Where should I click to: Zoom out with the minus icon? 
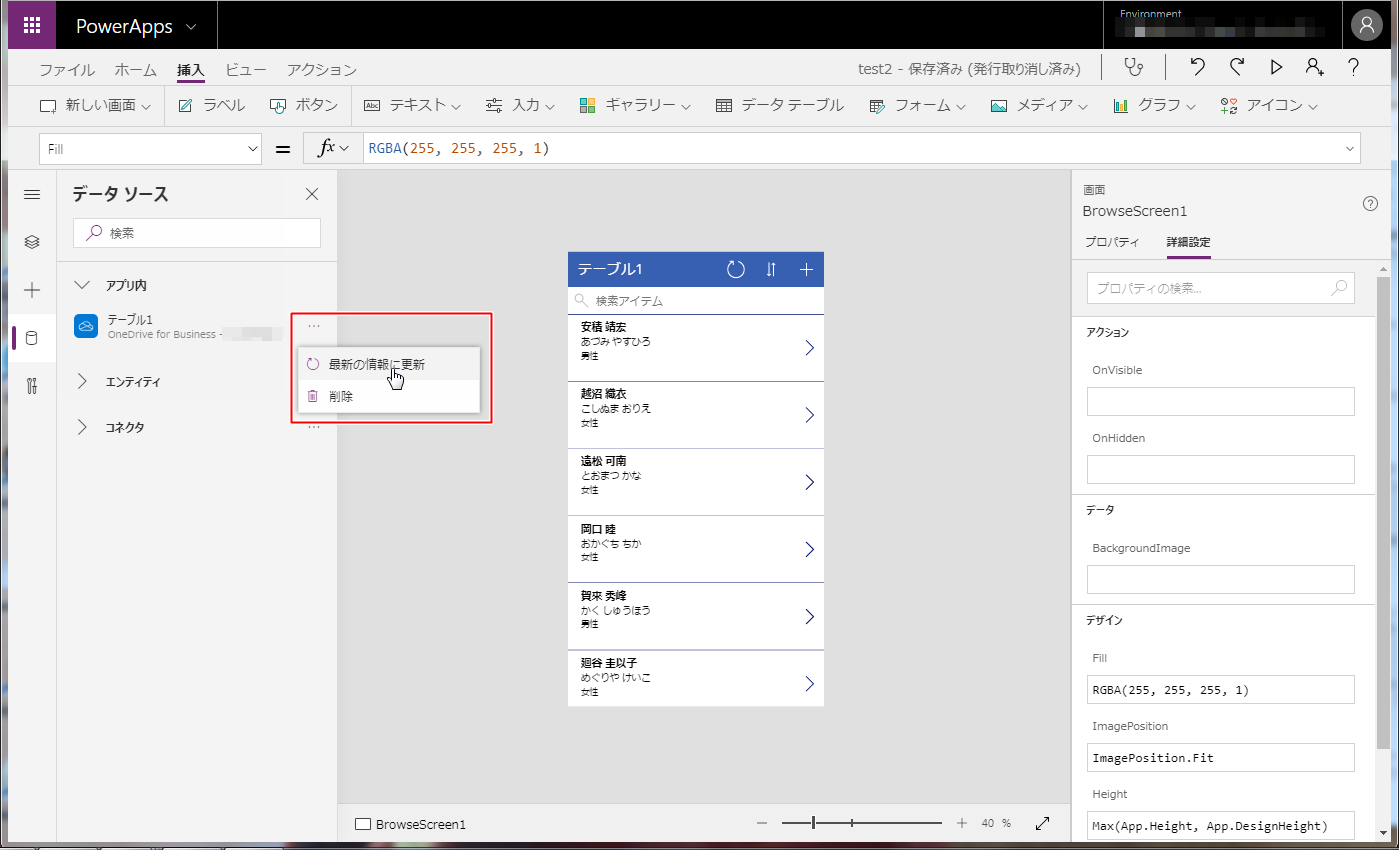click(x=762, y=823)
